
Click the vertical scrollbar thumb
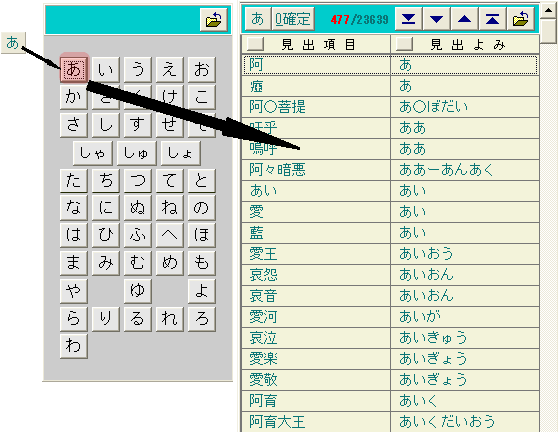549,31
